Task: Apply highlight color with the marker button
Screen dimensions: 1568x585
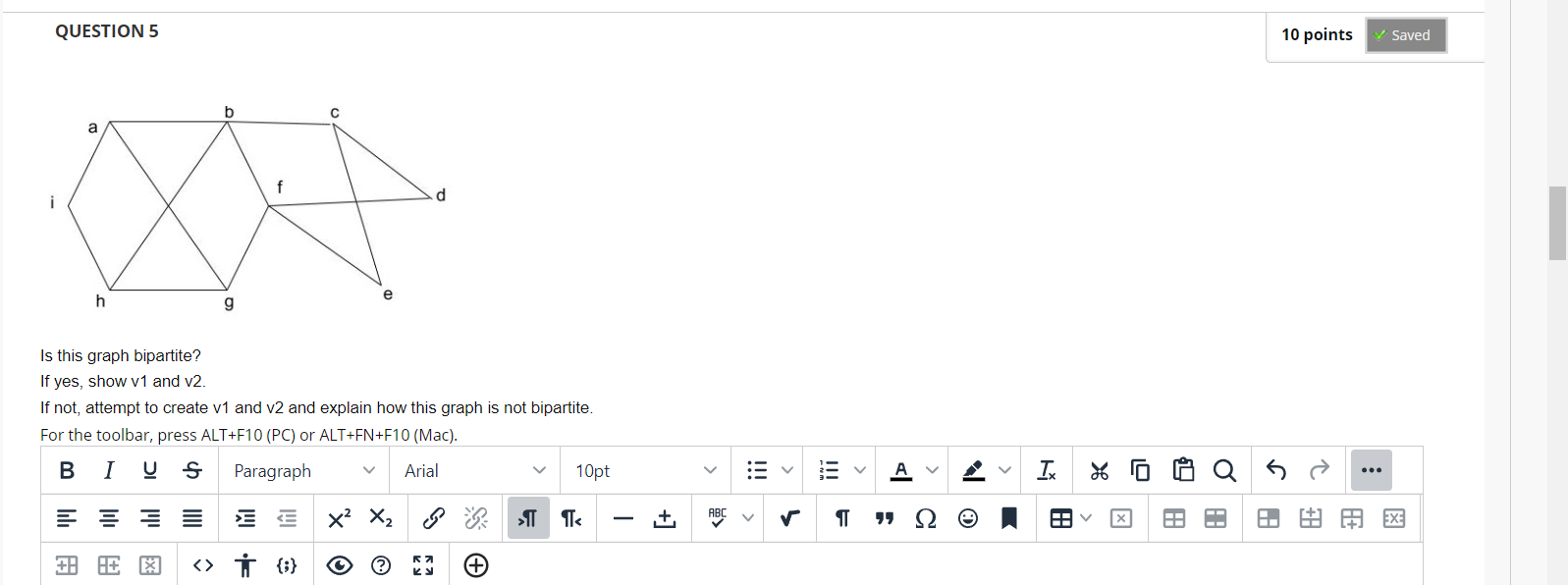Action: [973, 471]
